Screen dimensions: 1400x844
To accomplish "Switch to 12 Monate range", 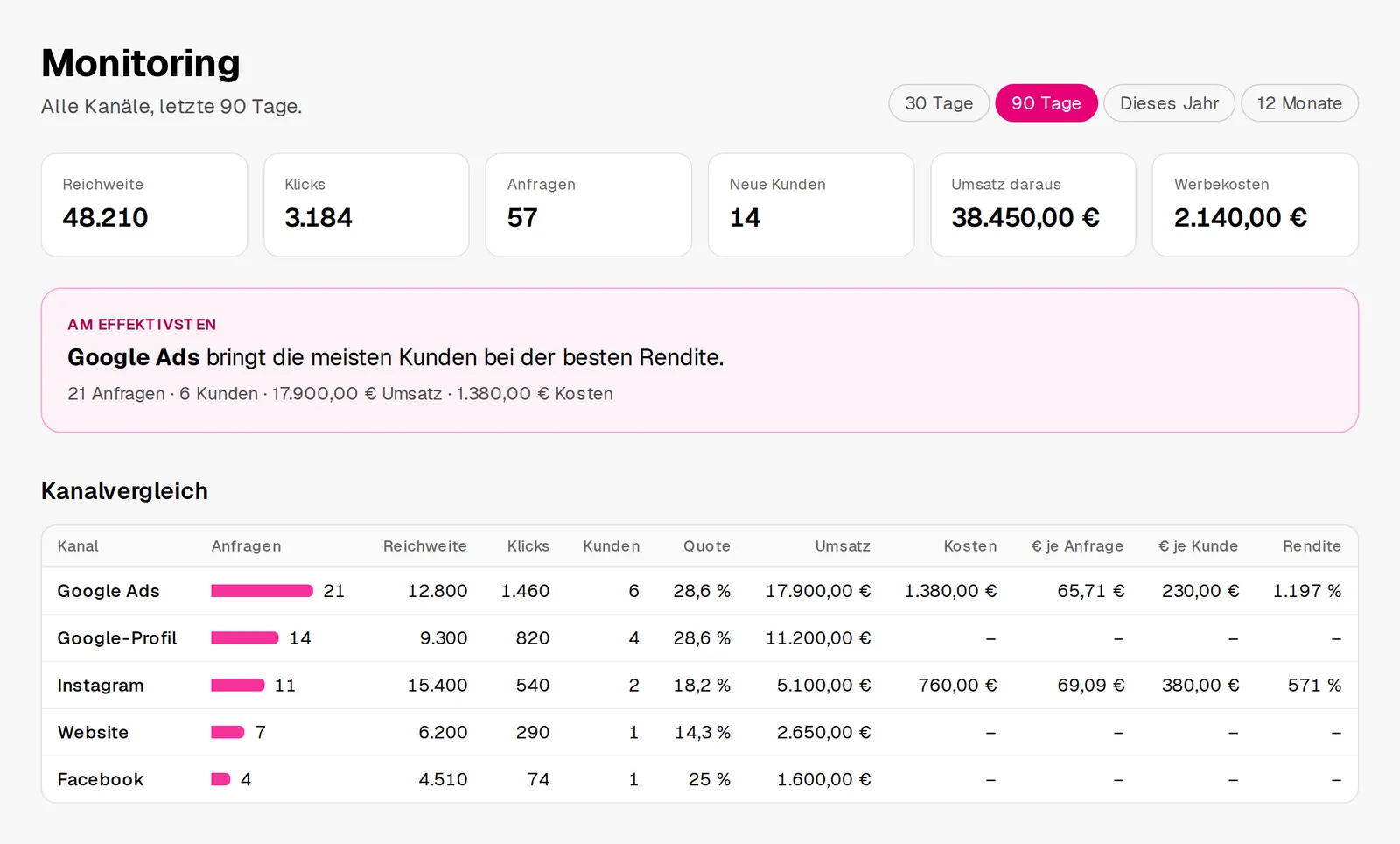I will [1299, 103].
